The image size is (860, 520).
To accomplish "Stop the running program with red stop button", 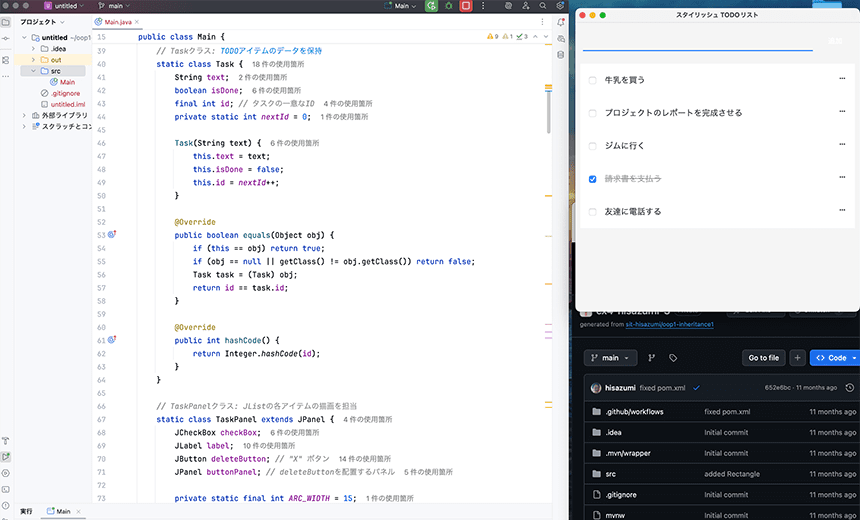I will click(466, 6).
